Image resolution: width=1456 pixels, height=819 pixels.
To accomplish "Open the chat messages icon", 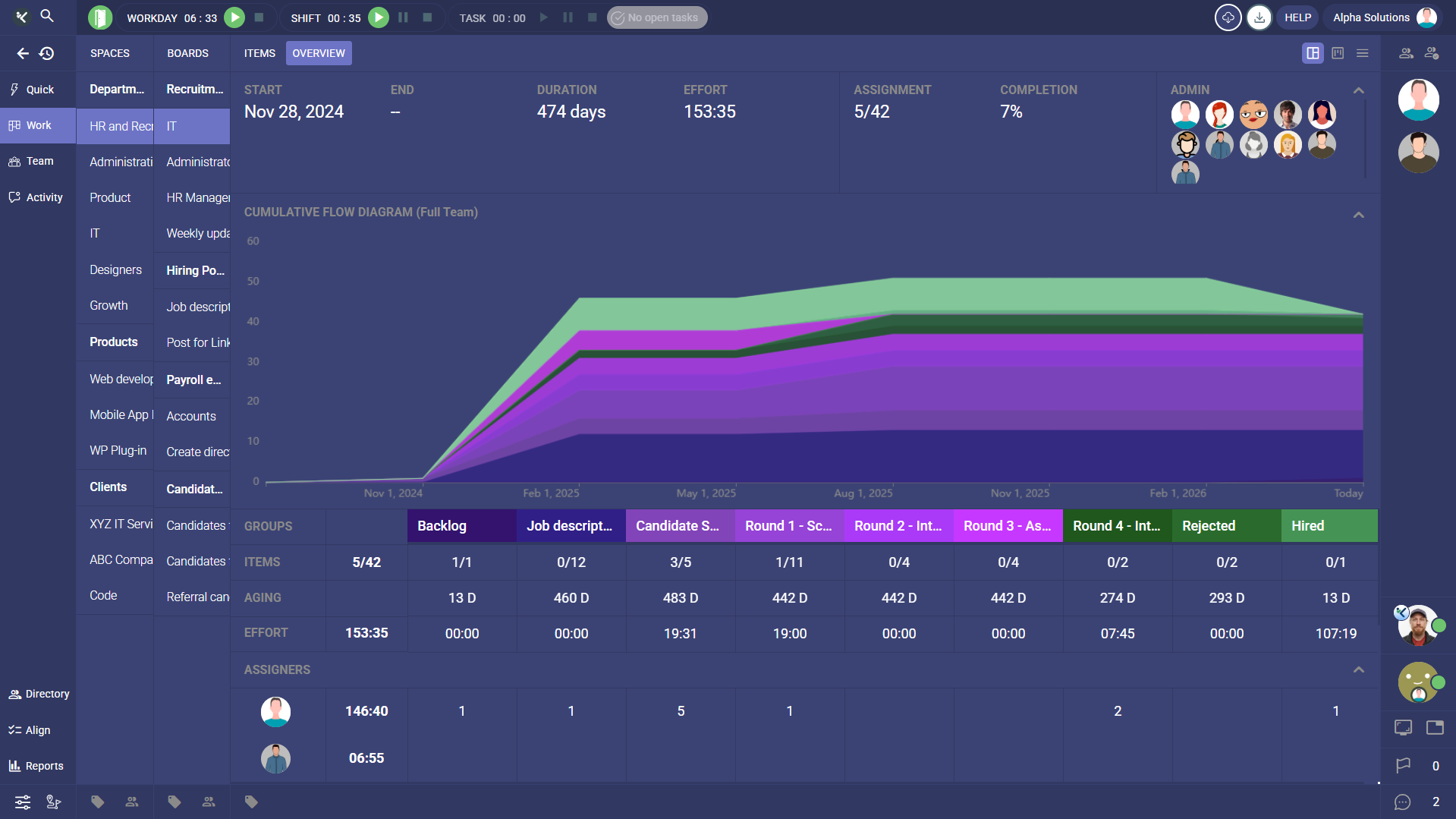I will coord(1402,802).
